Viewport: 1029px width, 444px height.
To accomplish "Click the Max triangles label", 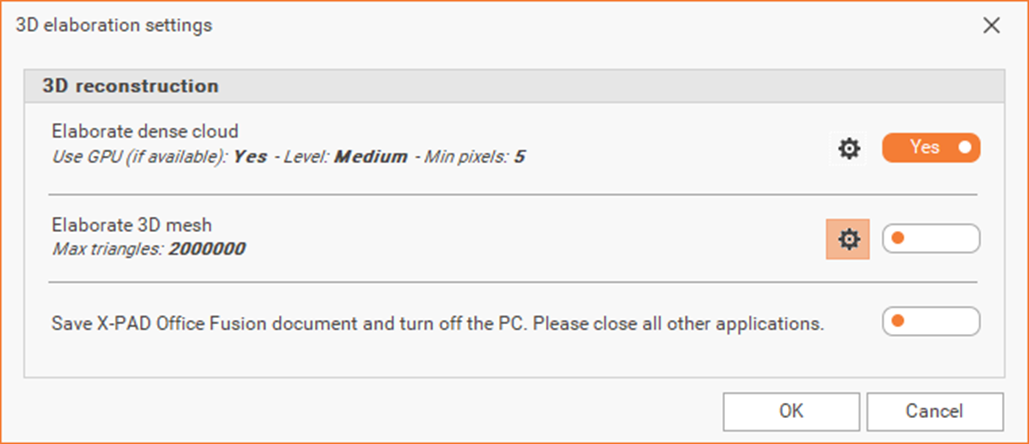I will 107,248.
